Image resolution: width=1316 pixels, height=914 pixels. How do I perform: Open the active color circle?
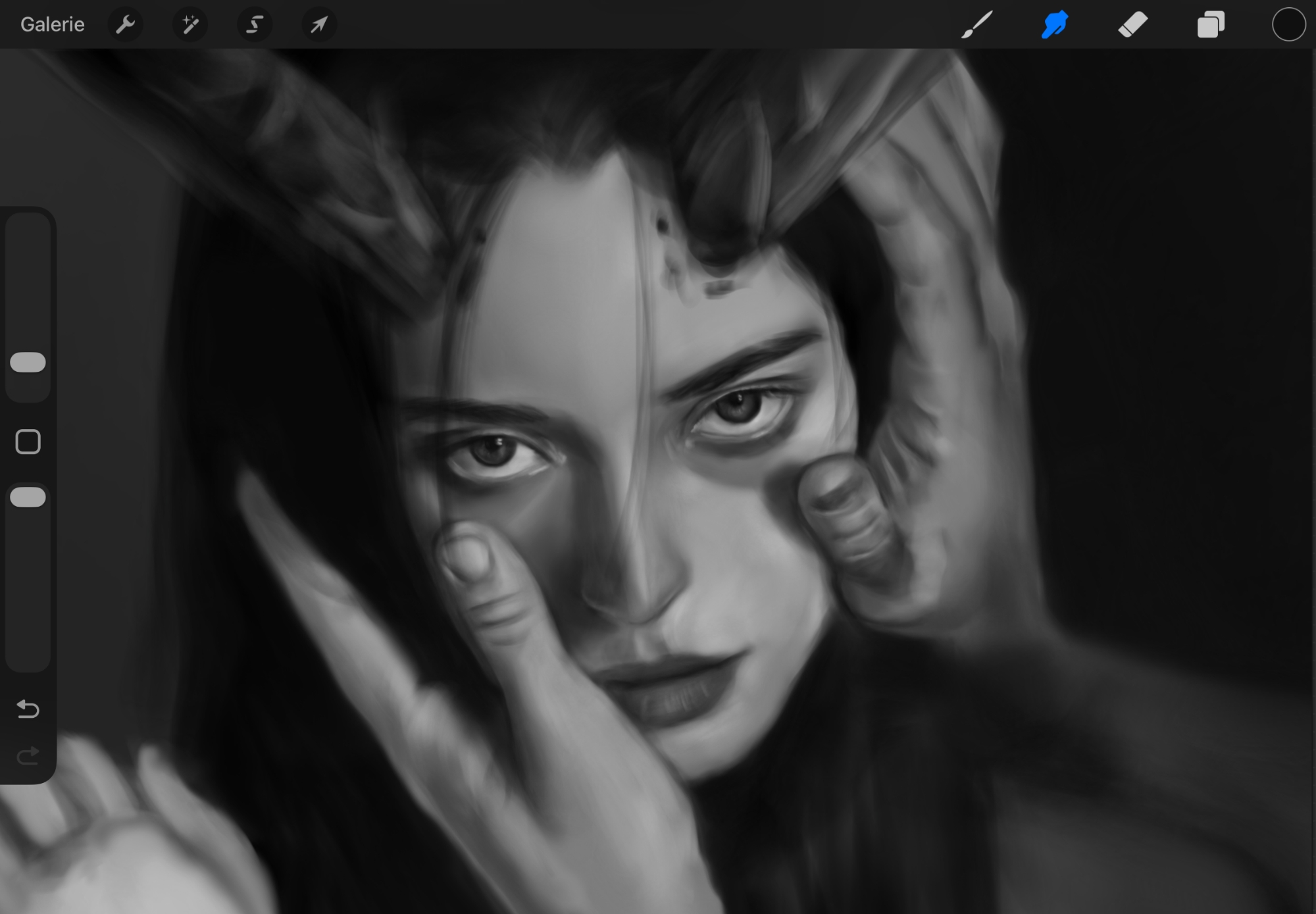pos(1288,24)
